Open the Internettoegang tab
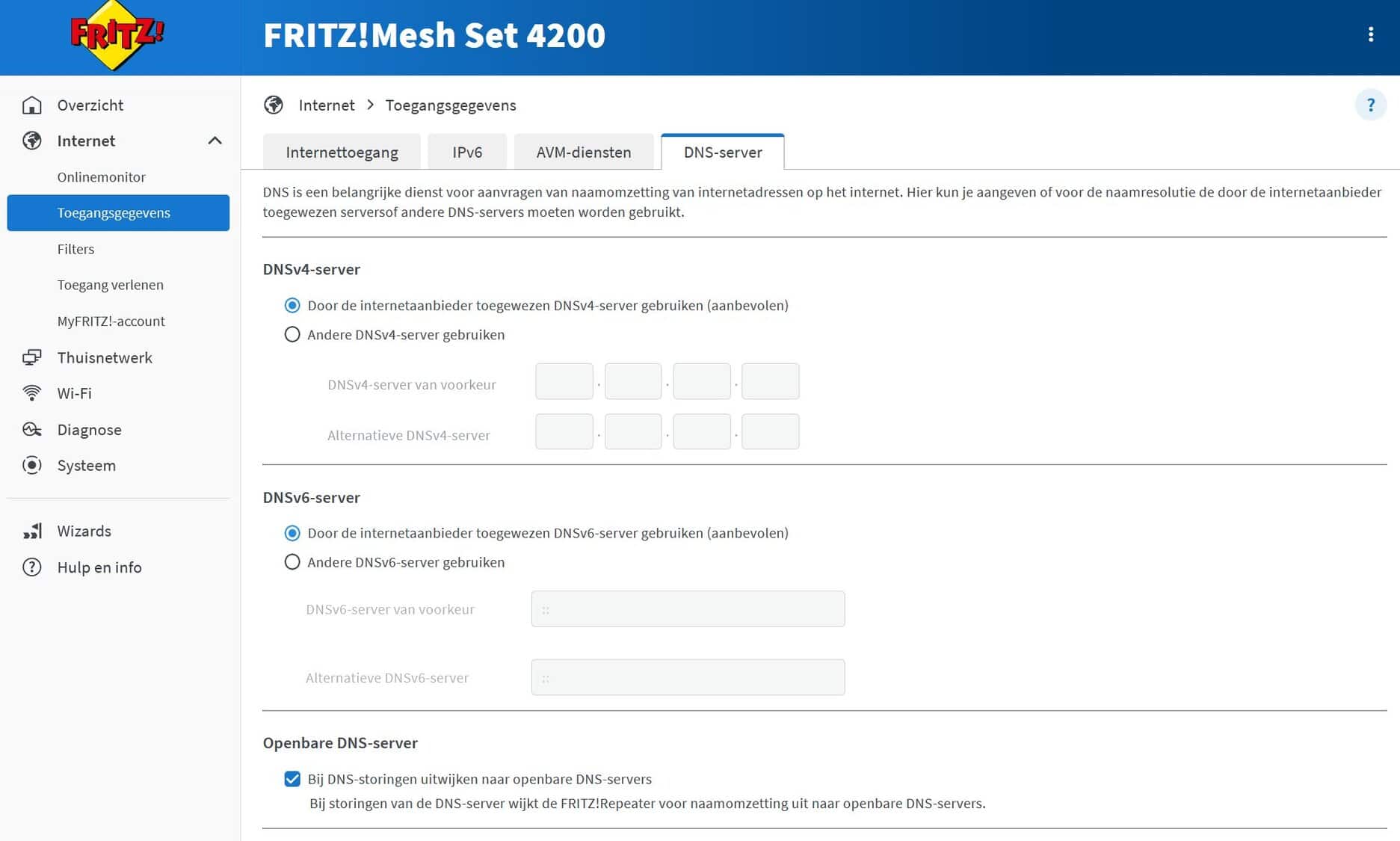Viewport: 1400px width, 841px height. click(342, 153)
